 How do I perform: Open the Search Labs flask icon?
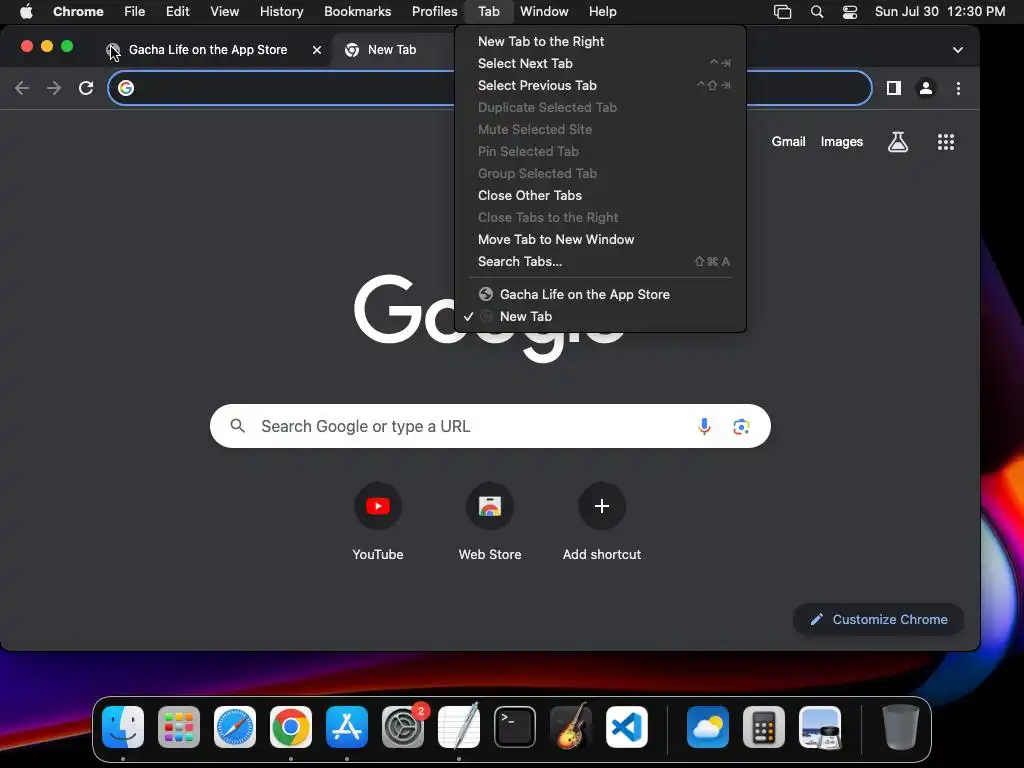898,142
